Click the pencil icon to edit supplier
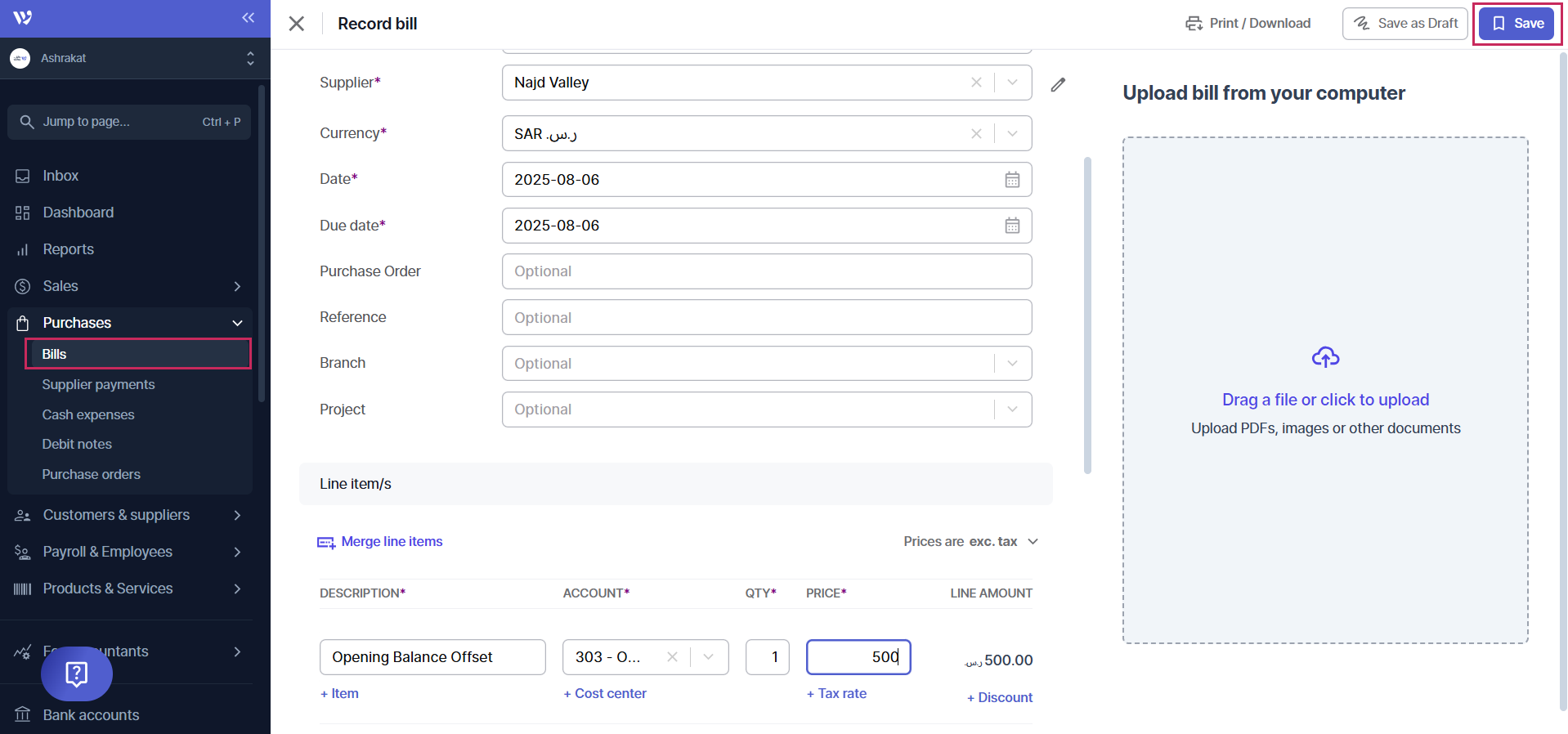 (x=1058, y=84)
